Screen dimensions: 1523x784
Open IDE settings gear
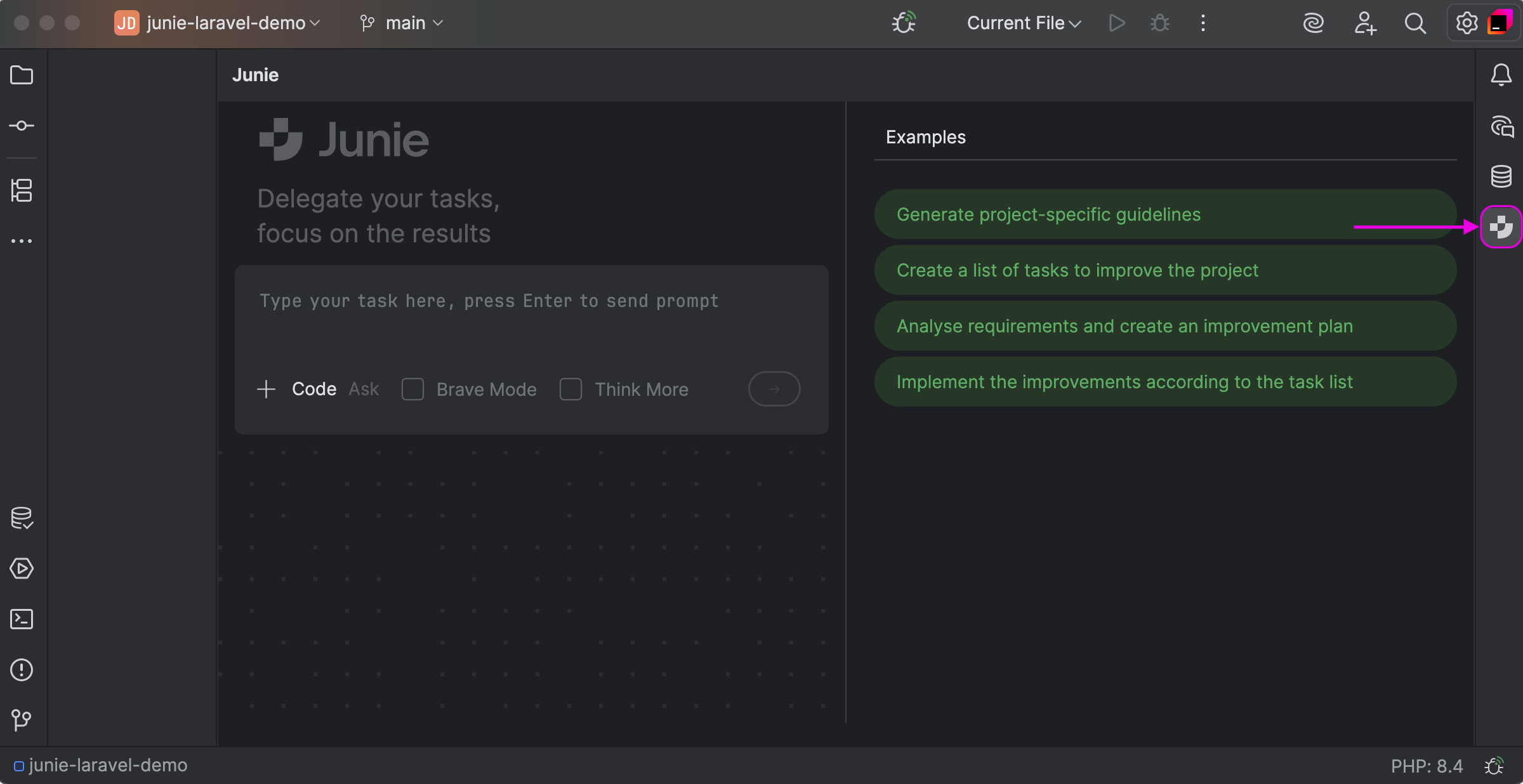pyautogui.click(x=1467, y=23)
